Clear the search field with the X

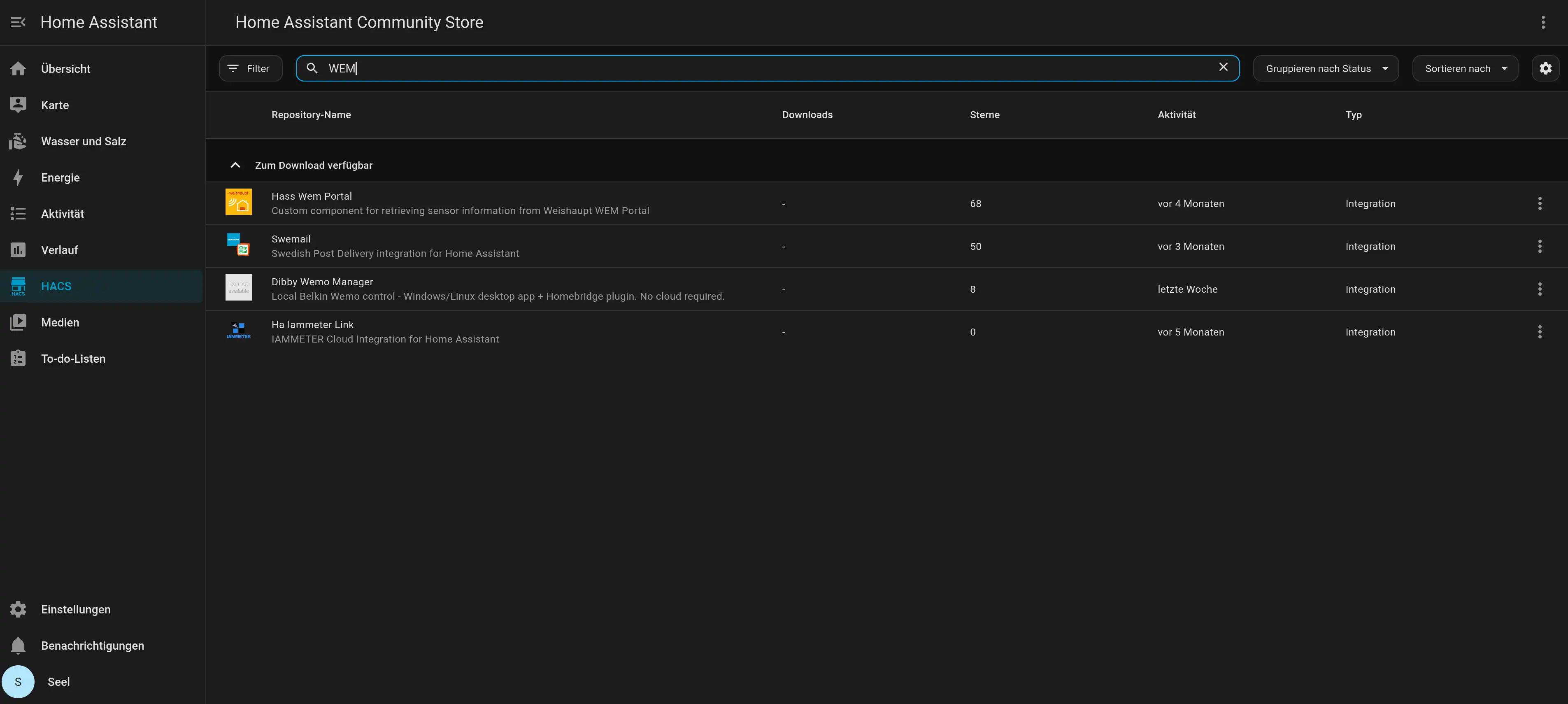(x=1224, y=67)
